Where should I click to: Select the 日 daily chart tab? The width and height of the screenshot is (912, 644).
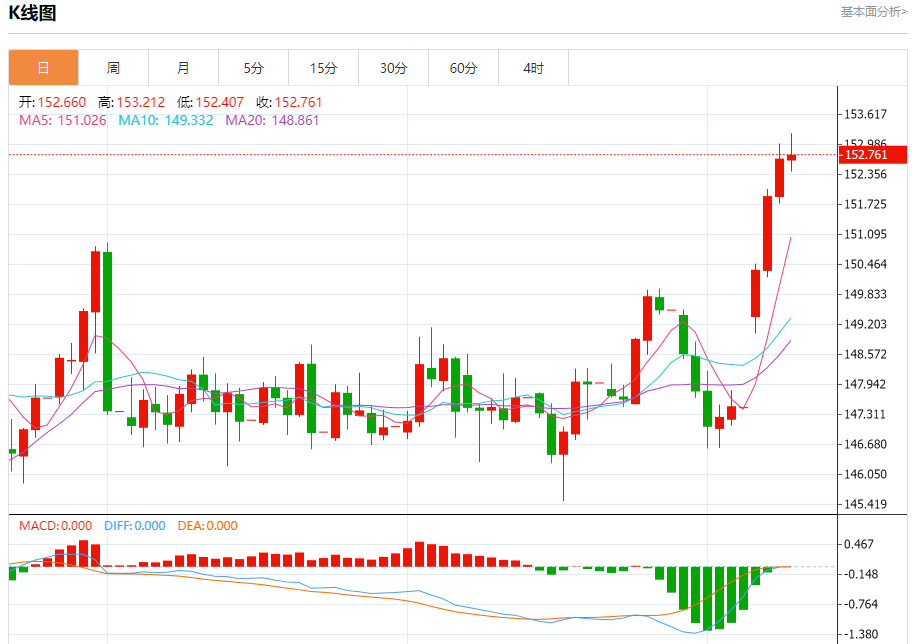(x=44, y=68)
